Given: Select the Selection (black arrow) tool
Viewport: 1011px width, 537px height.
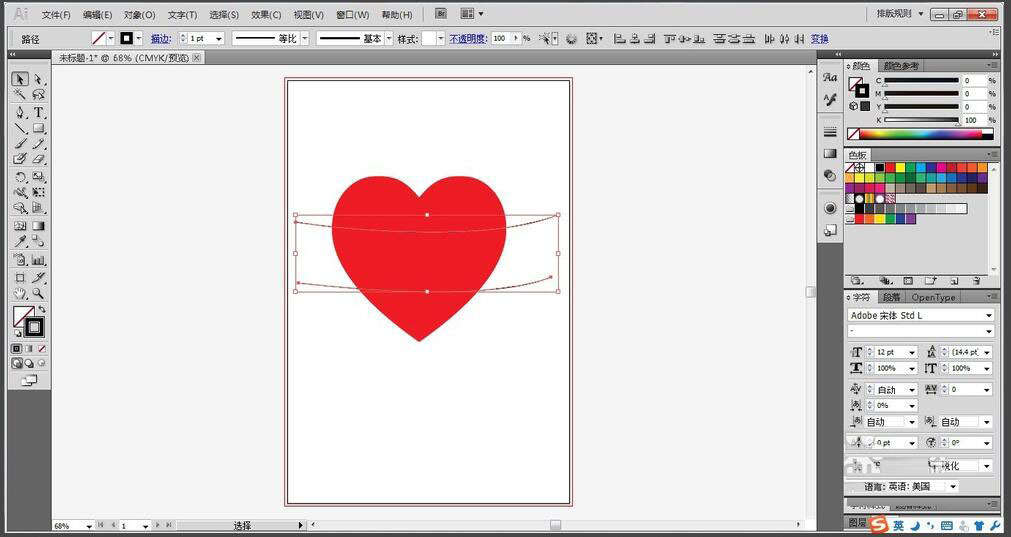Looking at the screenshot, I should (20, 79).
